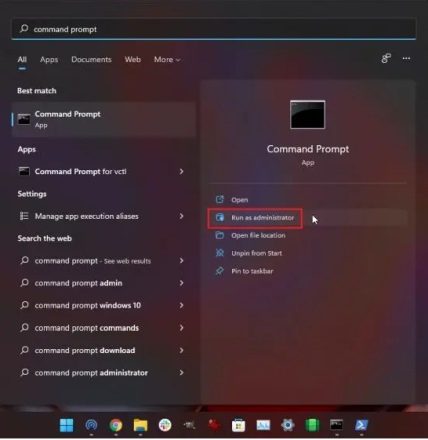Image resolution: width=428 pixels, height=440 pixels.
Task: Expand chevron next to command prompt administrator
Action: pyautogui.click(x=181, y=373)
